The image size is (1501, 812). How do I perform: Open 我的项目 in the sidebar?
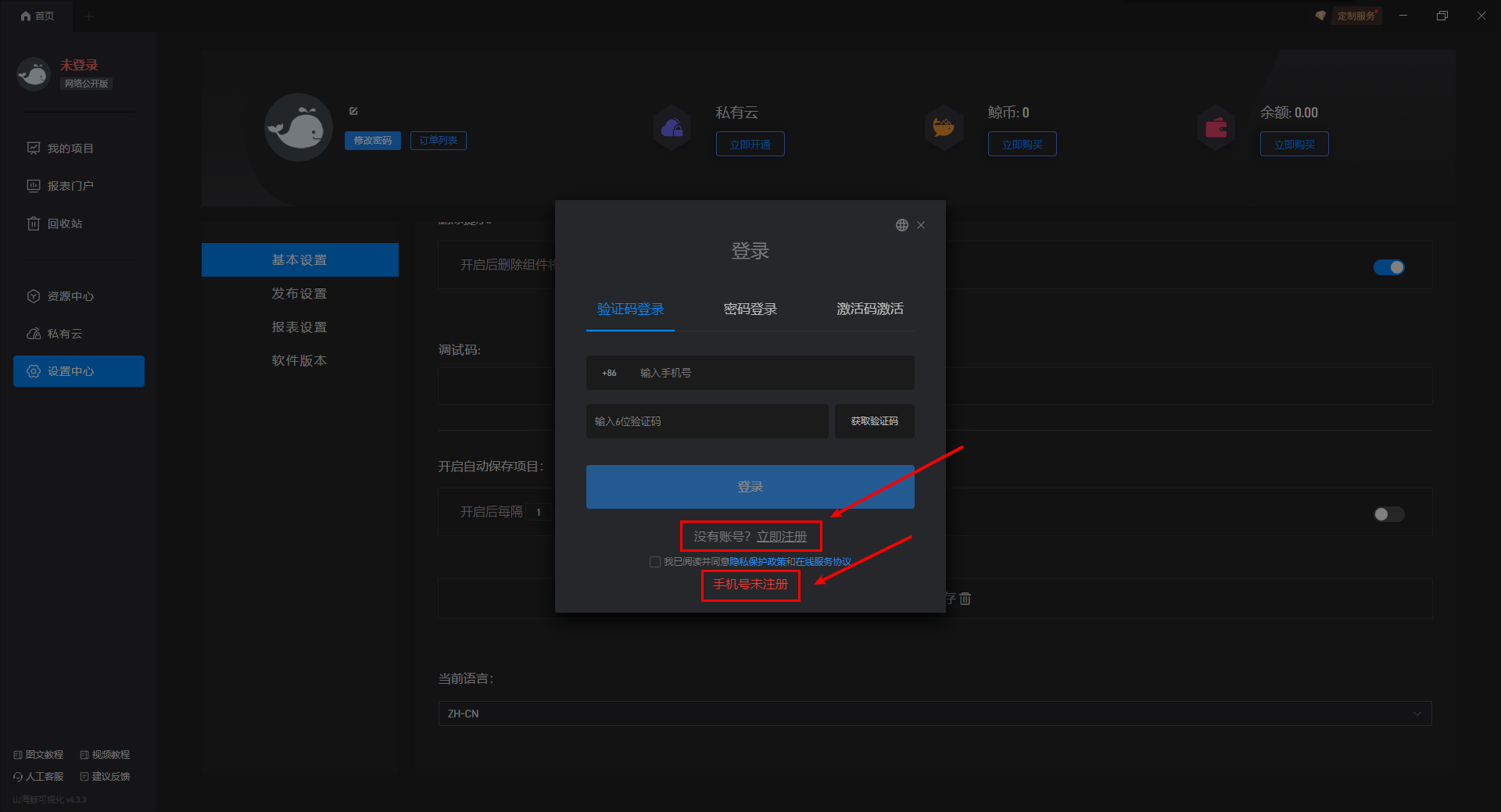tap(78, 148)
